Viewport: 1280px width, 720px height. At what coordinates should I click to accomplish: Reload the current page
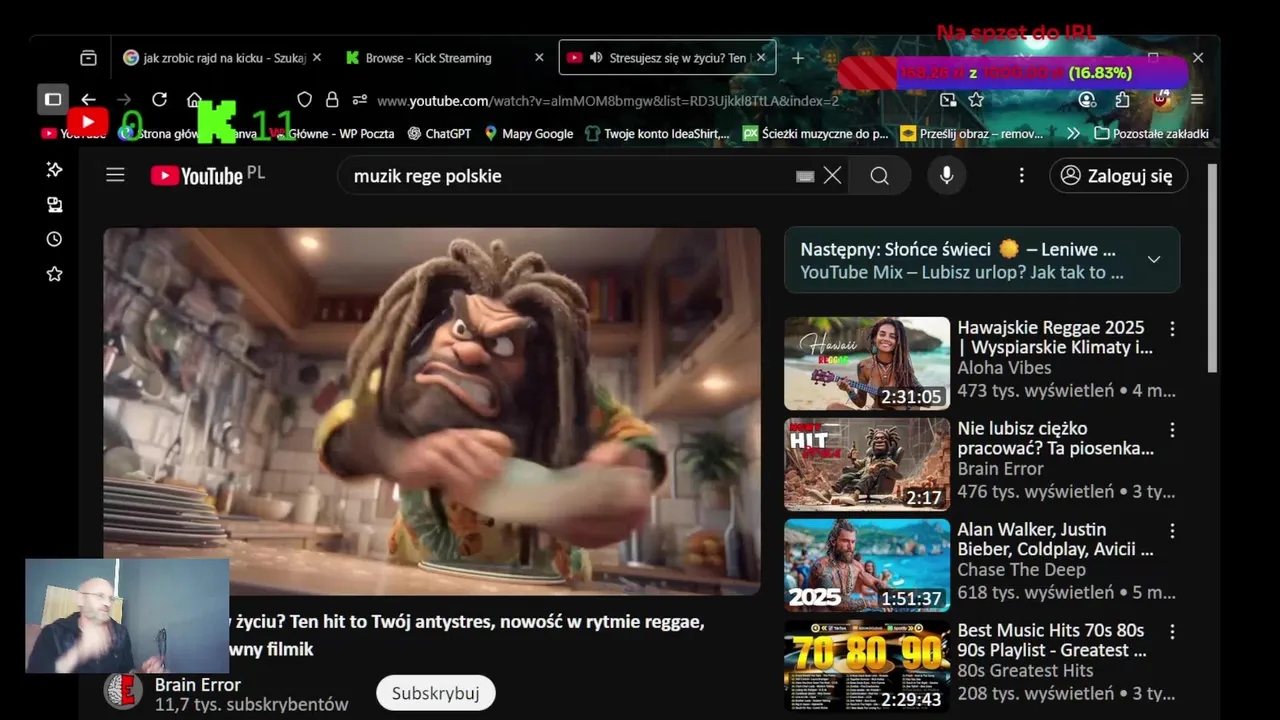[x=159, y=99]
